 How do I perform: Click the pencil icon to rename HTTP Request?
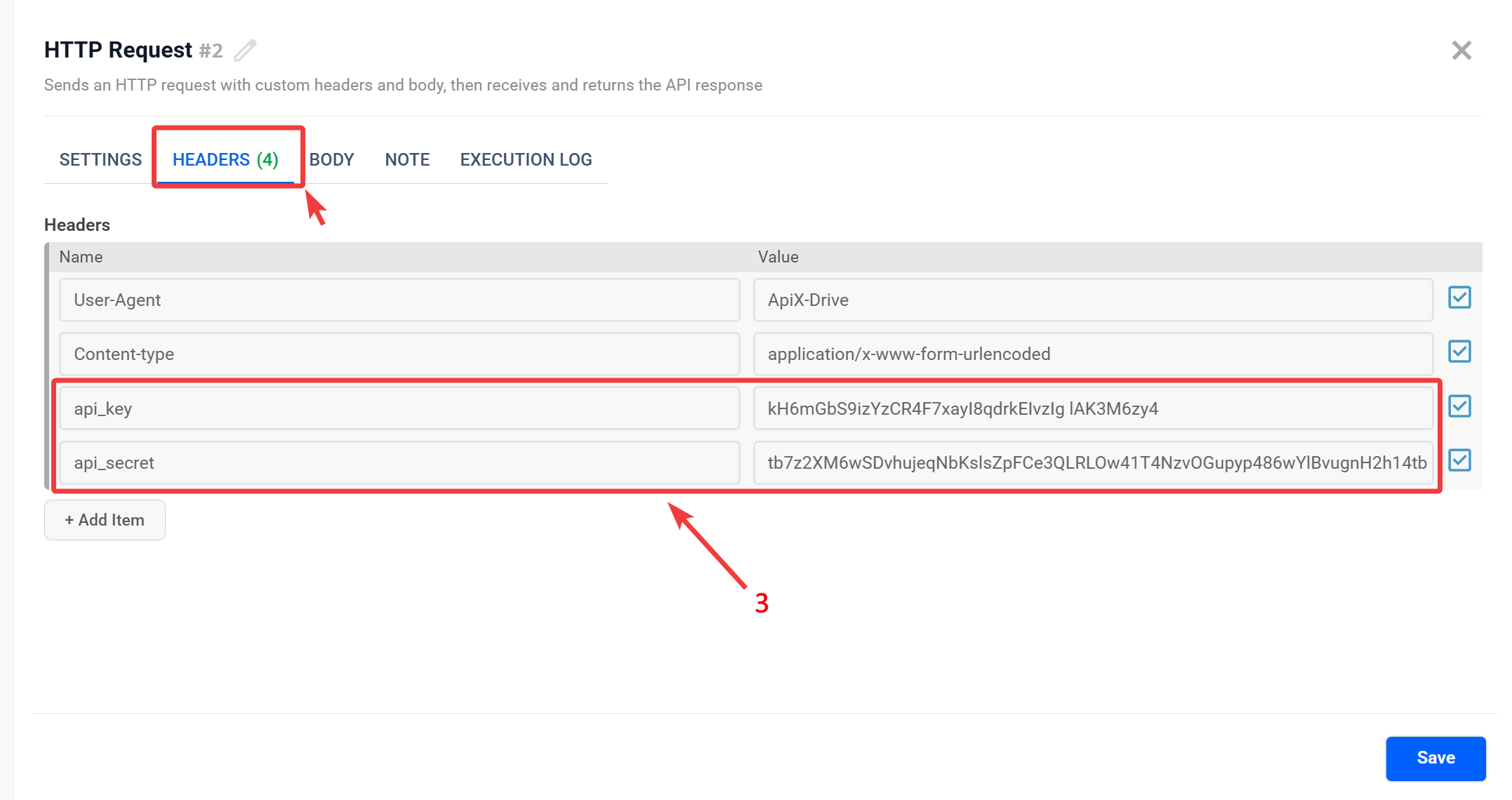tap(244, 50)
